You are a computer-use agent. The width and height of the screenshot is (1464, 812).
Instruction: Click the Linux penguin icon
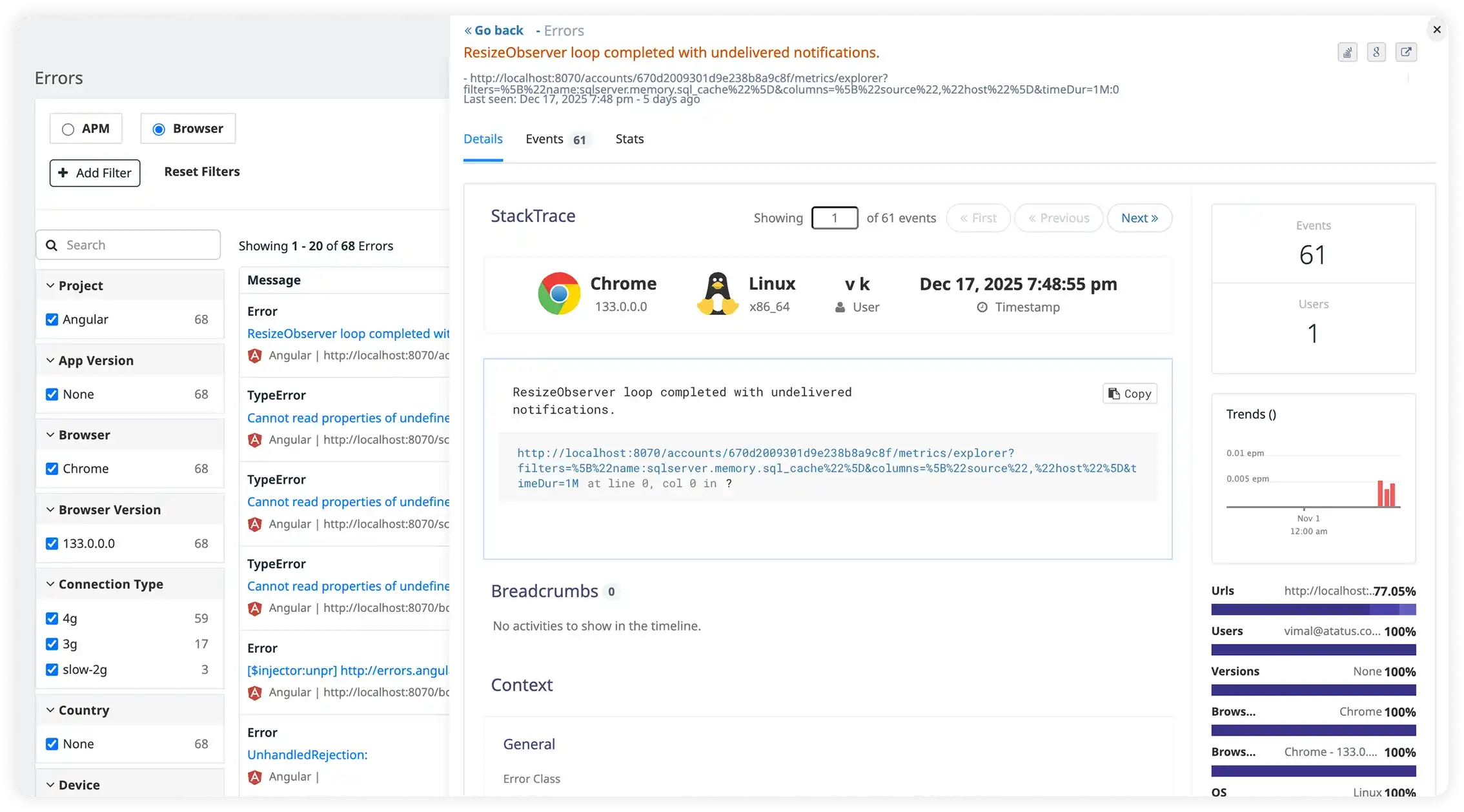[717, 294]
